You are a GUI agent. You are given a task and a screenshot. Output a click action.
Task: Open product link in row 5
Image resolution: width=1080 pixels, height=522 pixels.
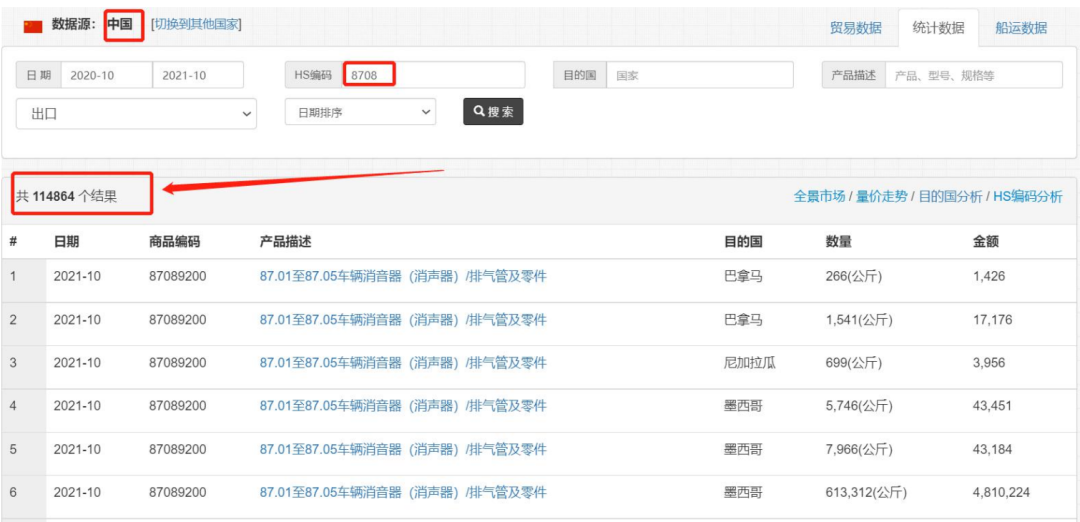coord(403,450)
